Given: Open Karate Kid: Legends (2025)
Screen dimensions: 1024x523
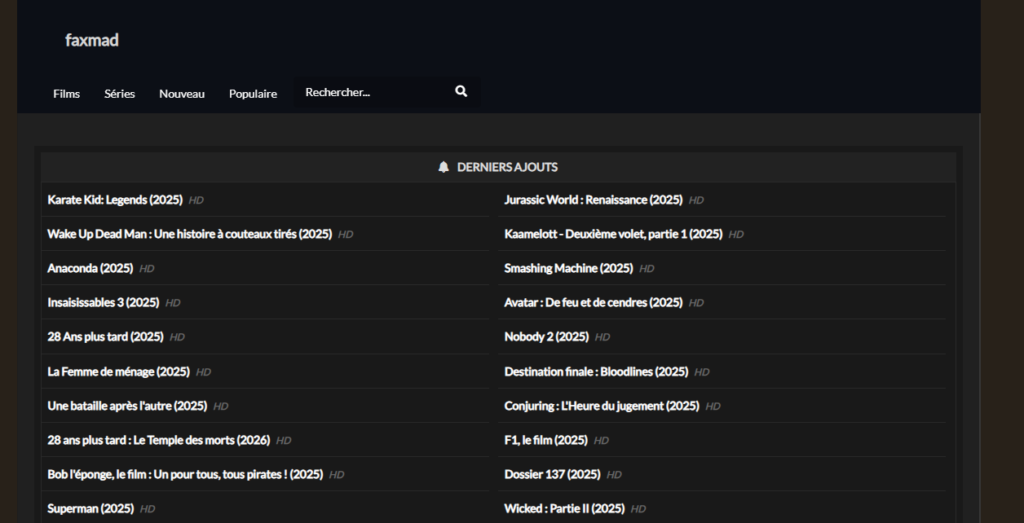Looking at the screenshot, I should pyautogui.click(x=115, y=200).
